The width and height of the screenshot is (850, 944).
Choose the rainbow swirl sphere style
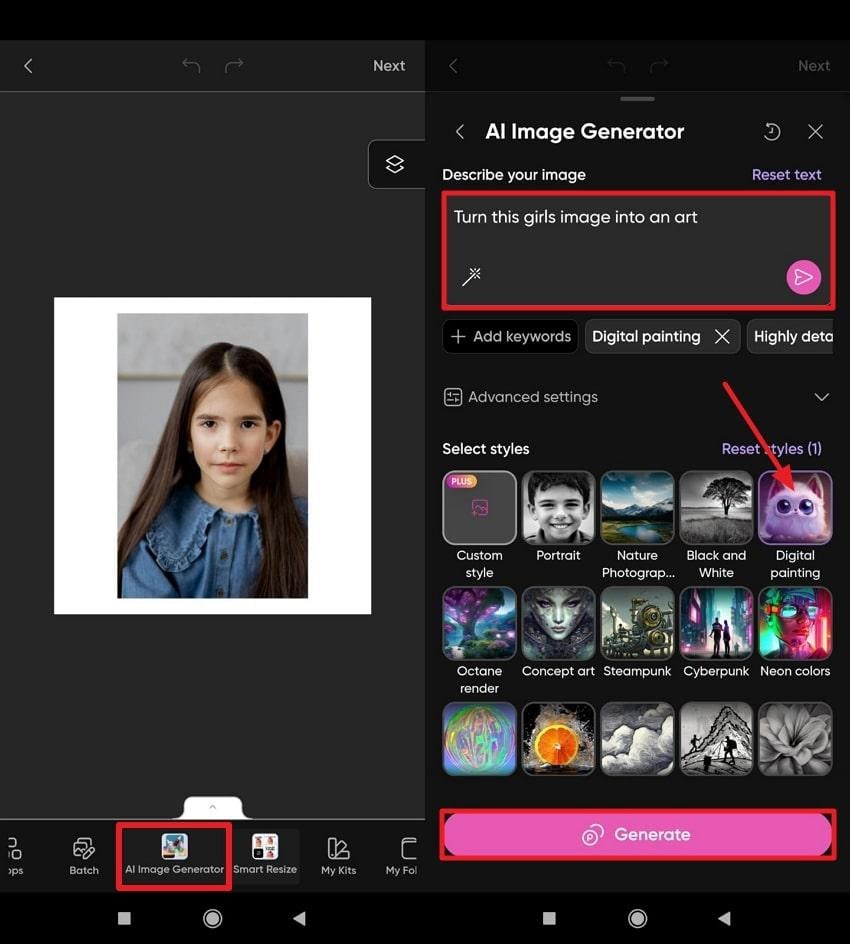pyautogui.click(x=479, y=739)
